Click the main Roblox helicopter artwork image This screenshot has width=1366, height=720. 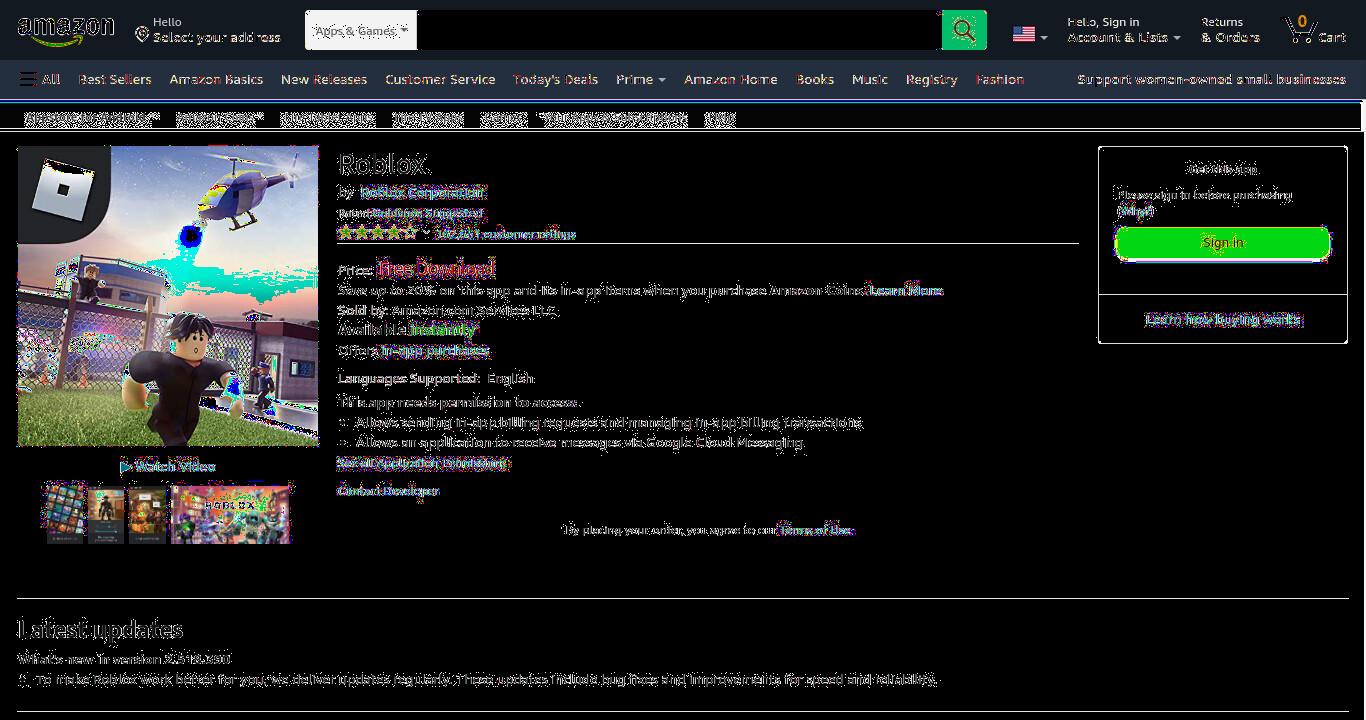(168, 296)
